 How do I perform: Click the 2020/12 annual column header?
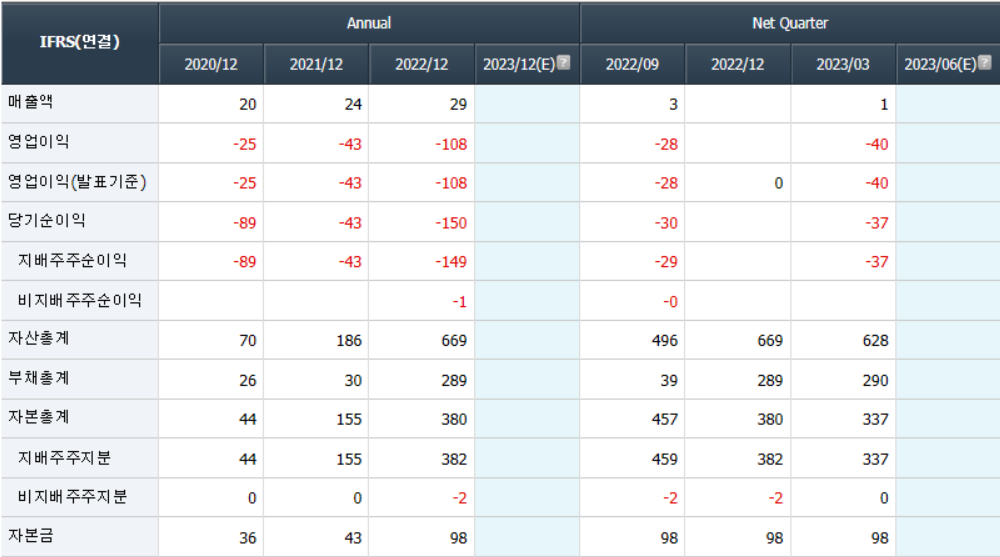tap(211, 64)
